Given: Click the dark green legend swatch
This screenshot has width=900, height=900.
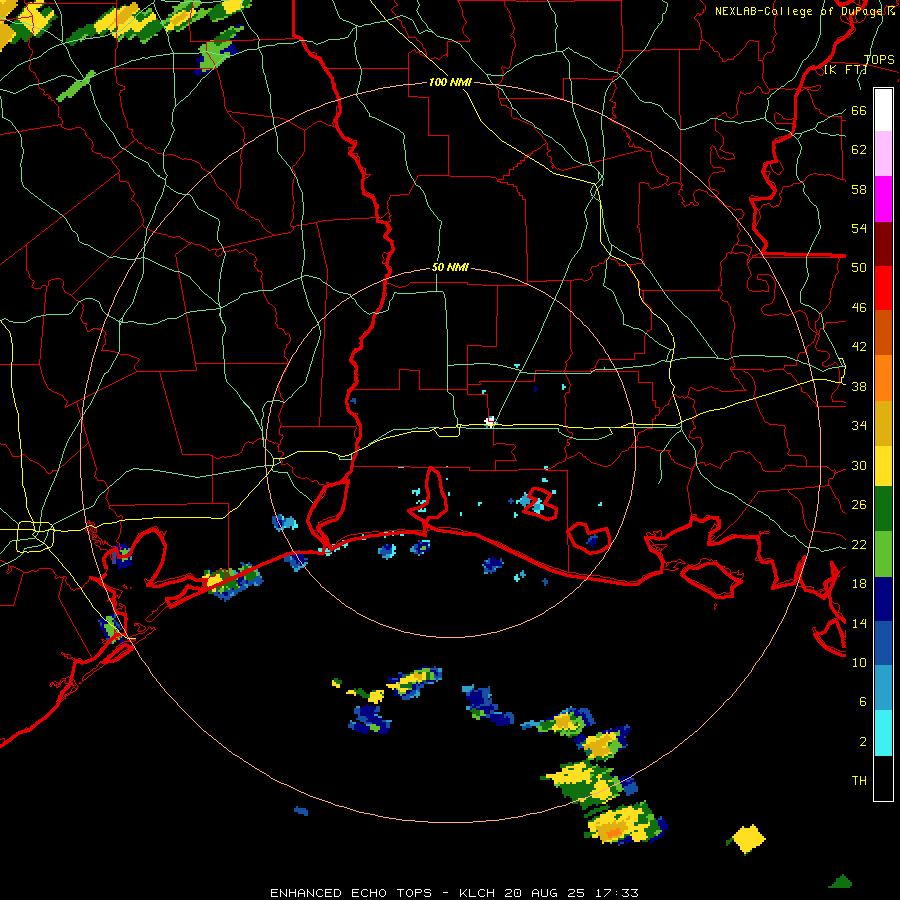Looking at the screenshot, I should pos(883,509).
